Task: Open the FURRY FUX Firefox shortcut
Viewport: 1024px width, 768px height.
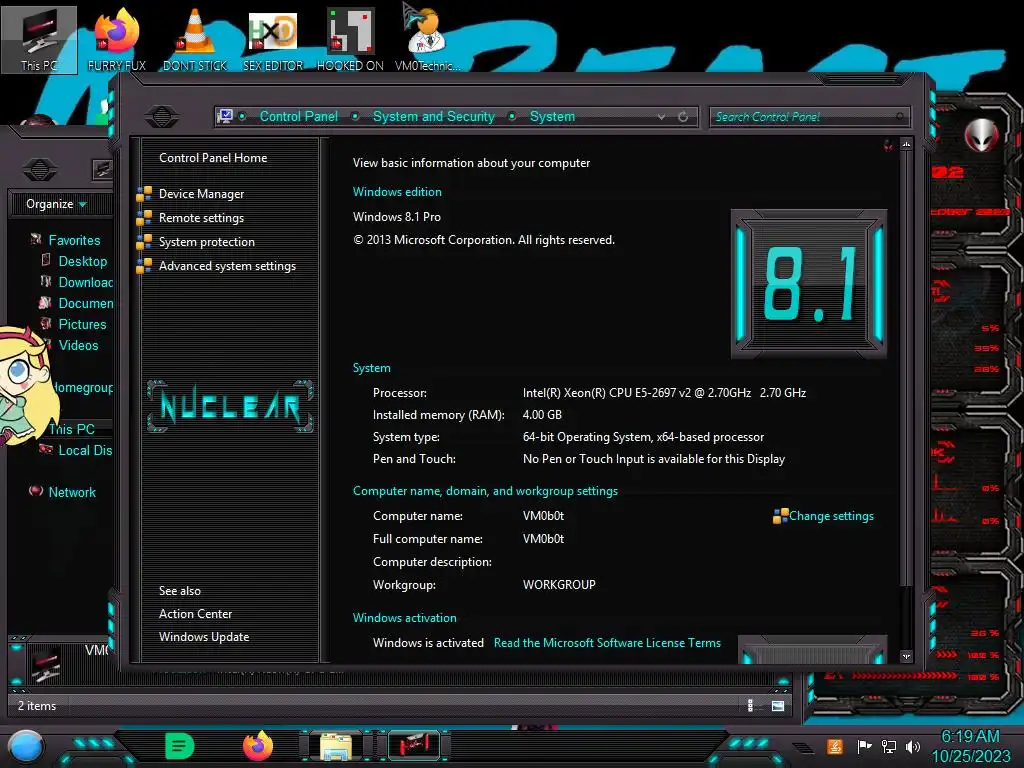Action: [117, 39]
